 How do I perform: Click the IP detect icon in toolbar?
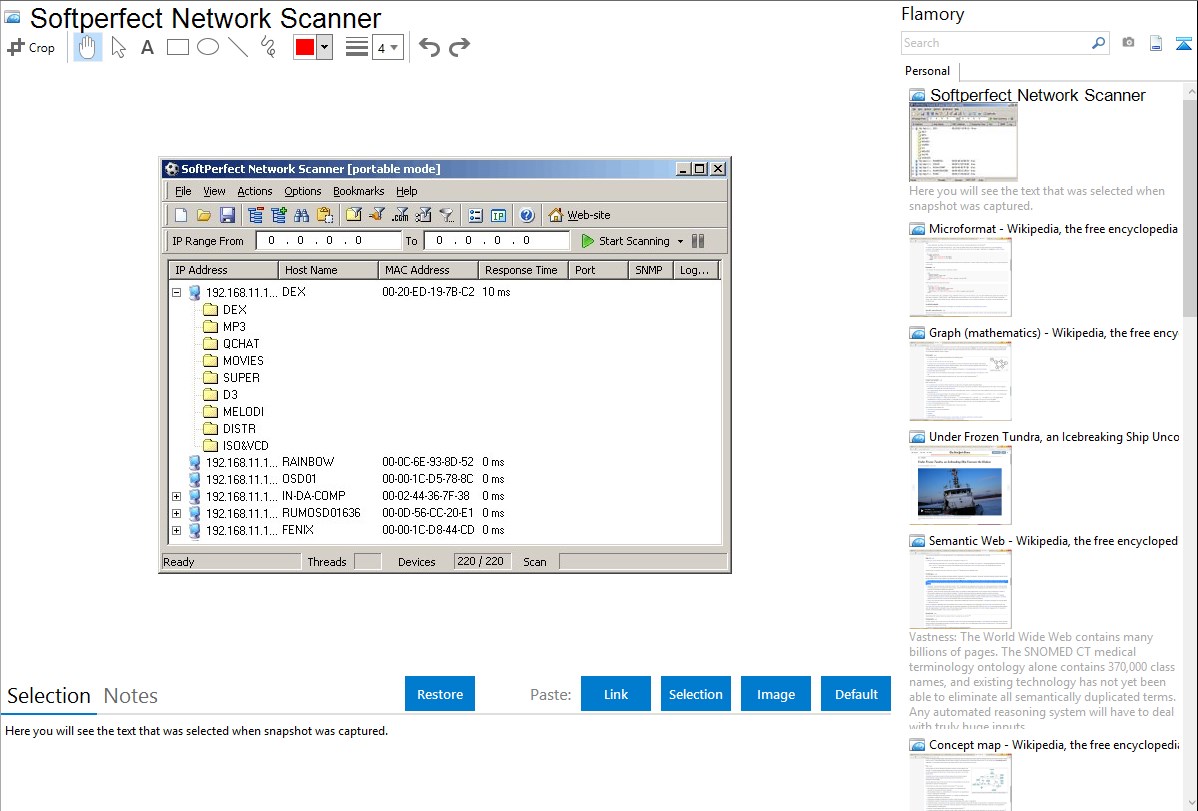(499, 216)
